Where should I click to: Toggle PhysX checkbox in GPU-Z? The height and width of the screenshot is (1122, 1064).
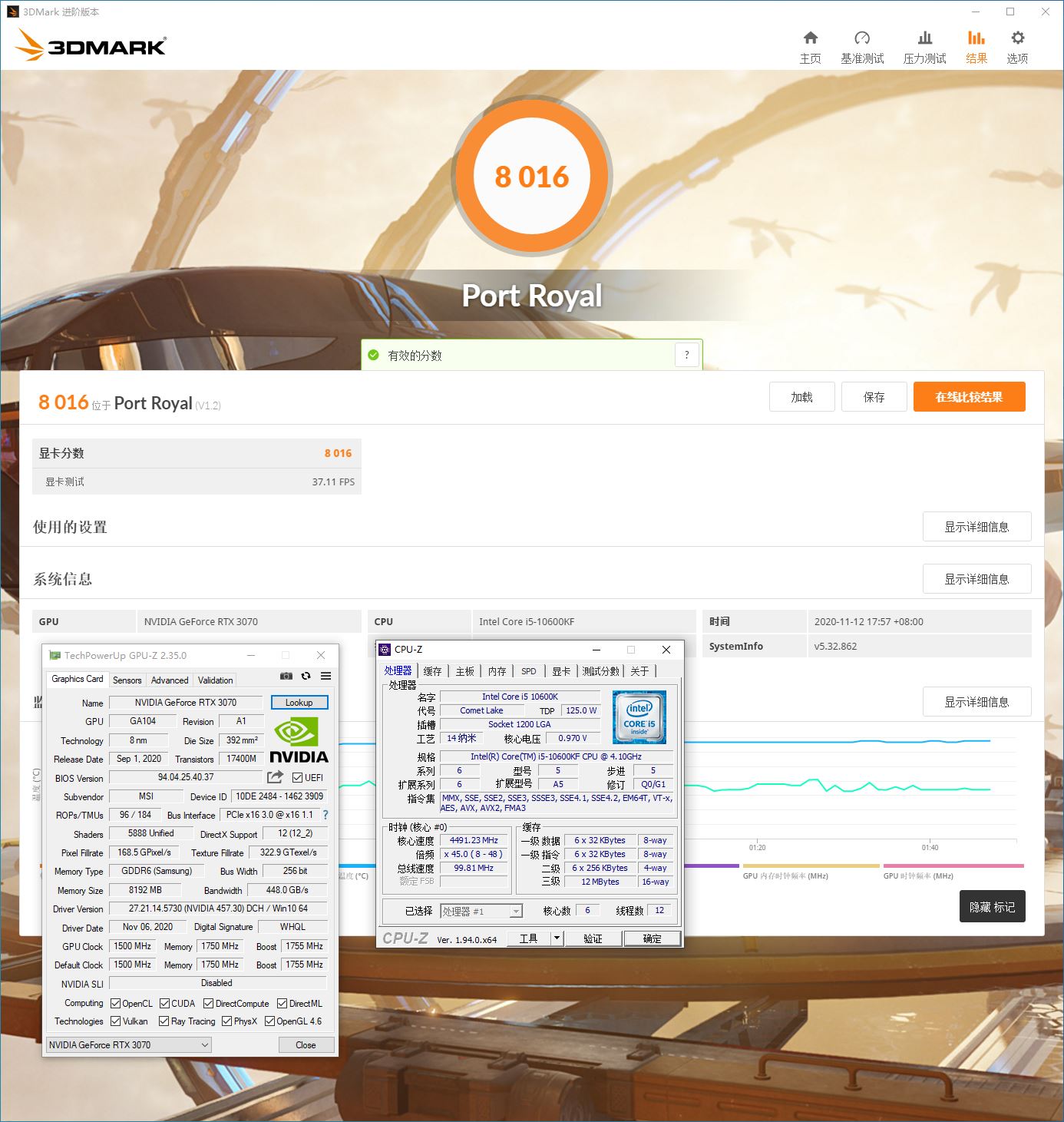pyautogui.click(x=227, y=1021)
